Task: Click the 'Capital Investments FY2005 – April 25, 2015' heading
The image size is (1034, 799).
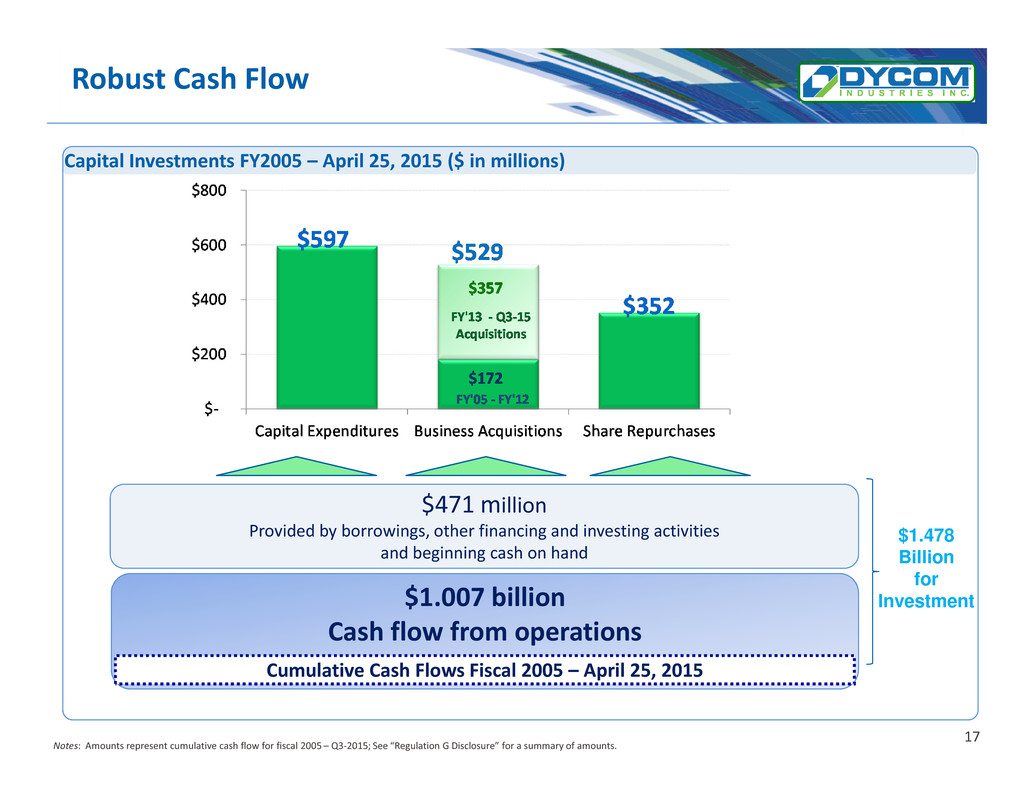Action: (315, 161)
